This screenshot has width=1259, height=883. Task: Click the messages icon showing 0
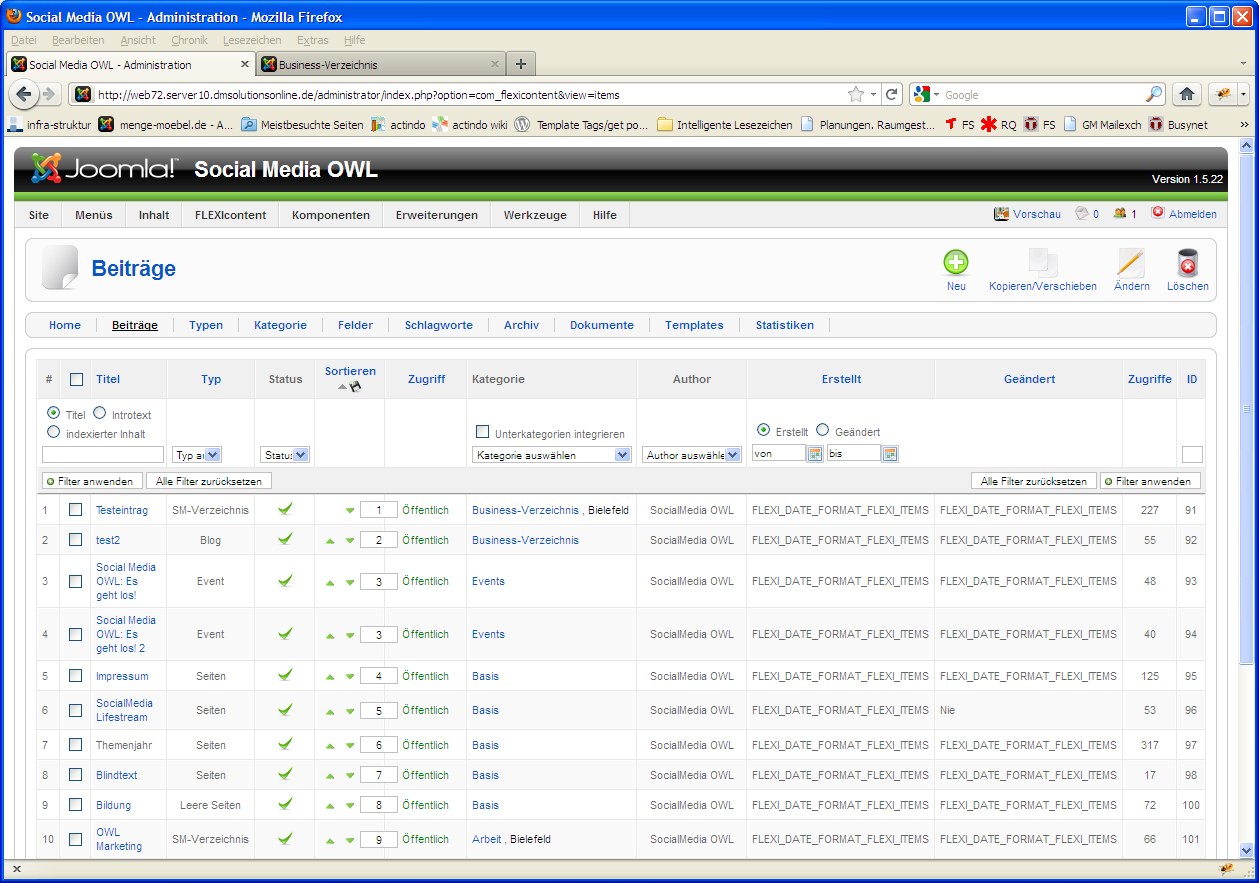pyautogui.click(x=1081, y=212)
